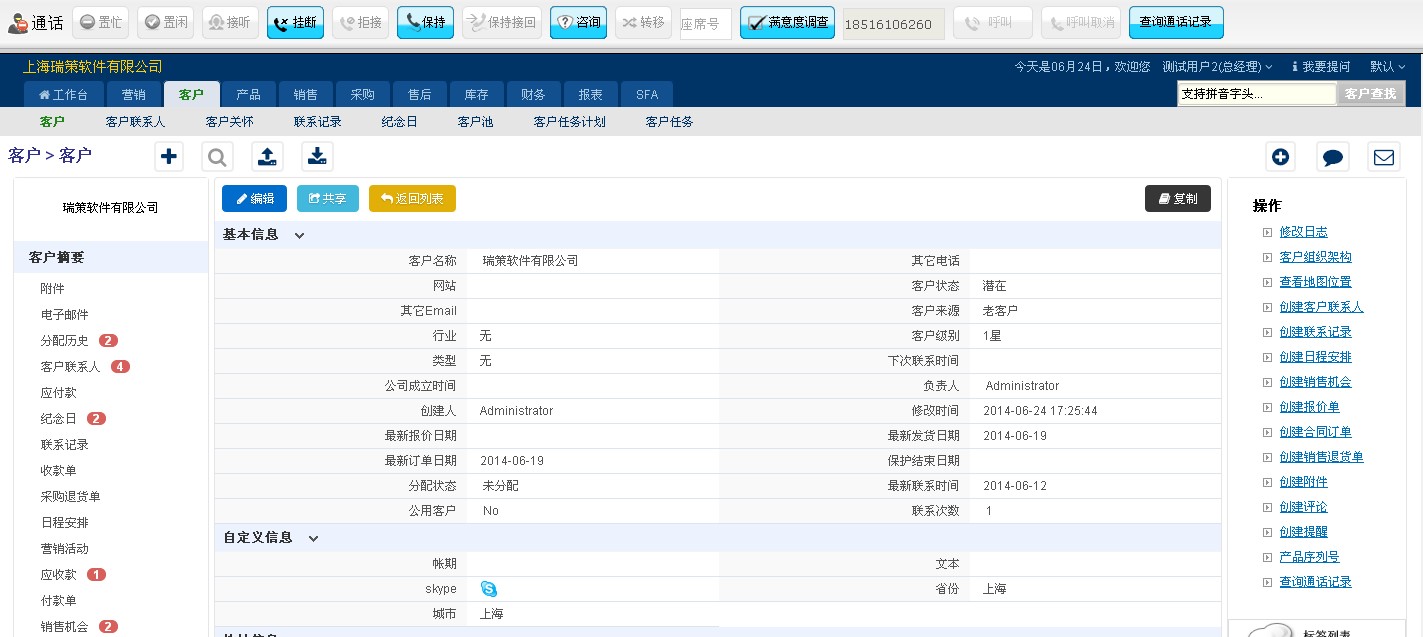Click the 满意度调查 survey button
Screen dimensions: 1423x637
click(787, 23)
